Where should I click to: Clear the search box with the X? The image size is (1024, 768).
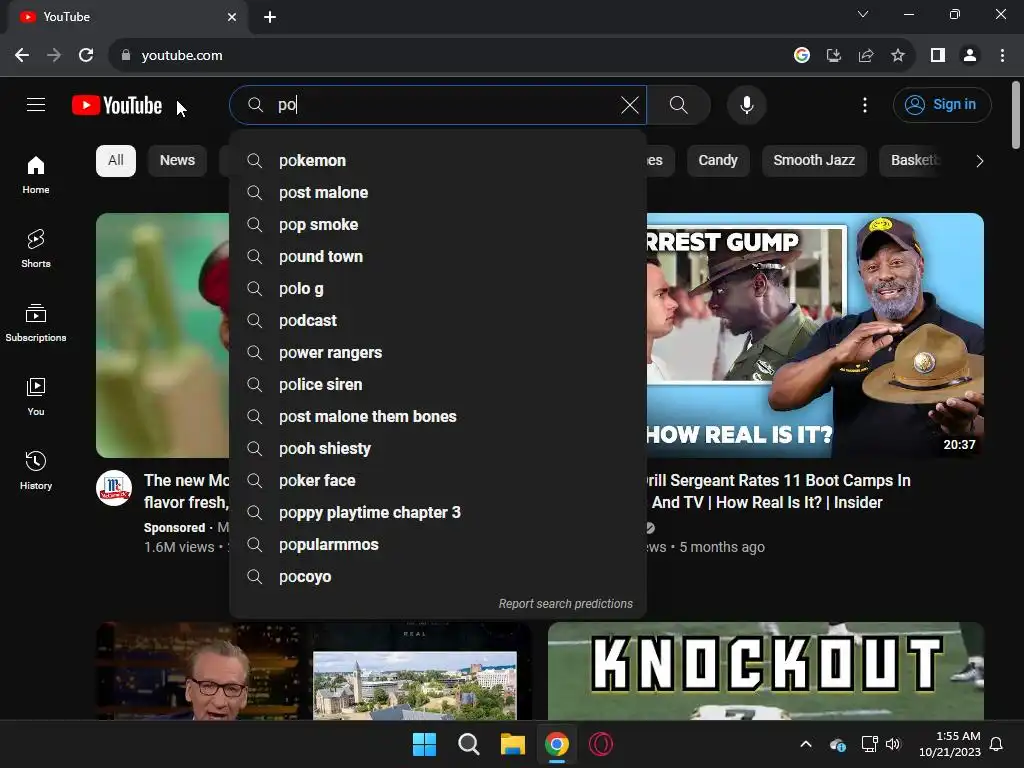point(630,105)
